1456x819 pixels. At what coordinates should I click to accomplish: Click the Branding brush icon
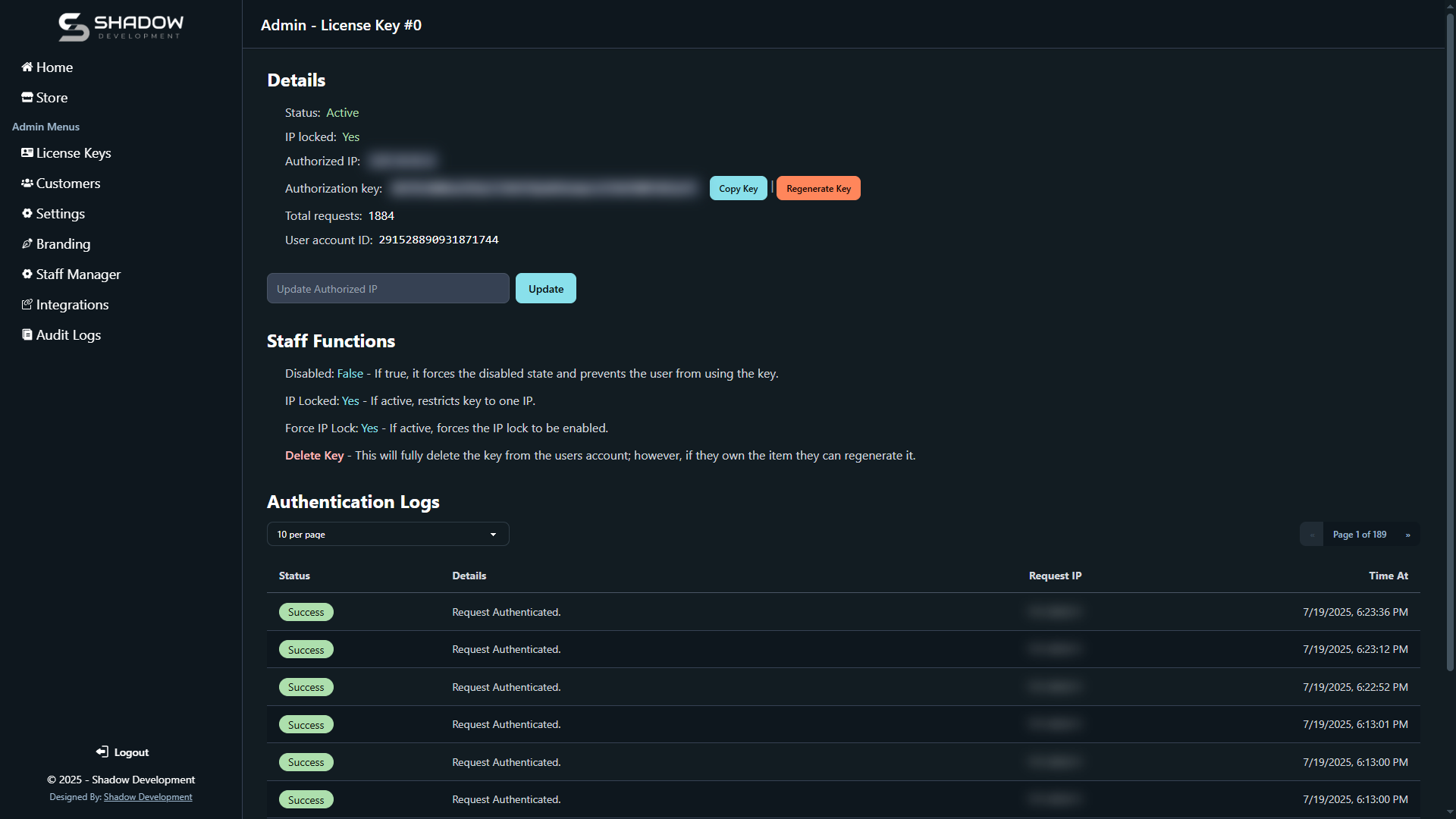point(27,244)
